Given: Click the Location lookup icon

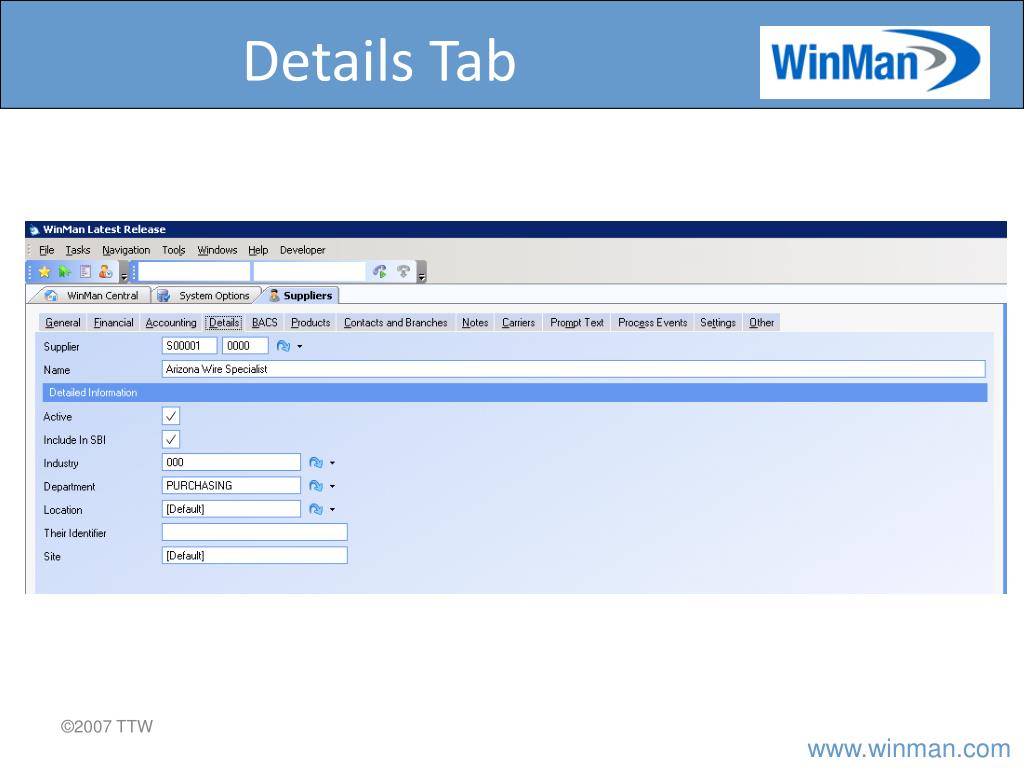Looking at the screenshot, I should 316,509.
